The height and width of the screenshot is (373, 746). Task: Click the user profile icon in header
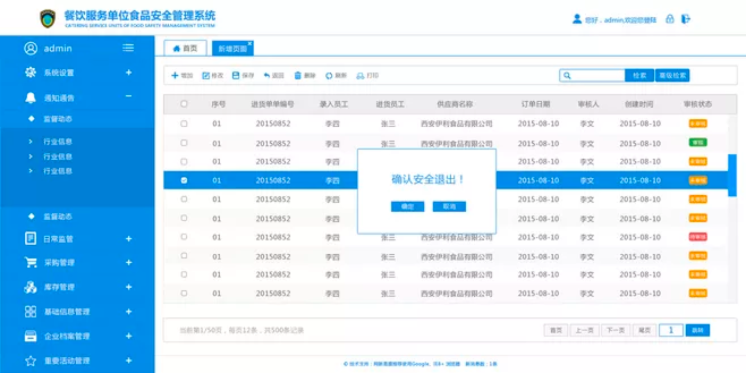click(577, 19)
